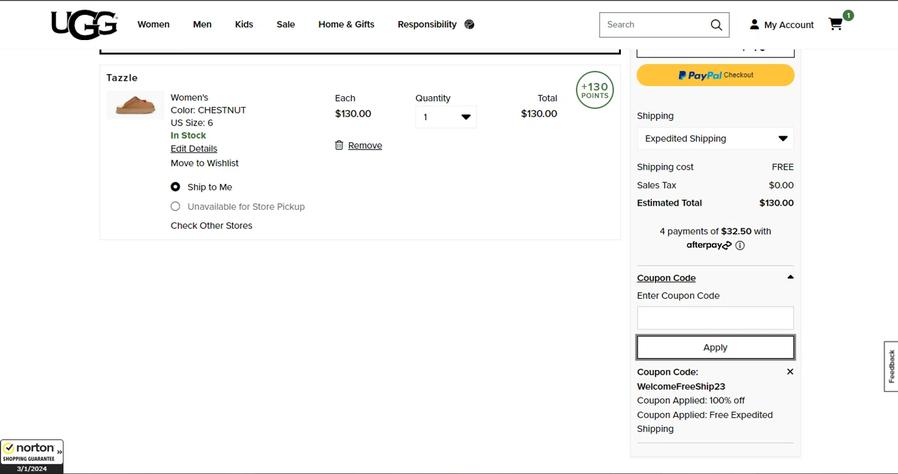Select the Unavailable for Store Pickup radio

(175, 206)
